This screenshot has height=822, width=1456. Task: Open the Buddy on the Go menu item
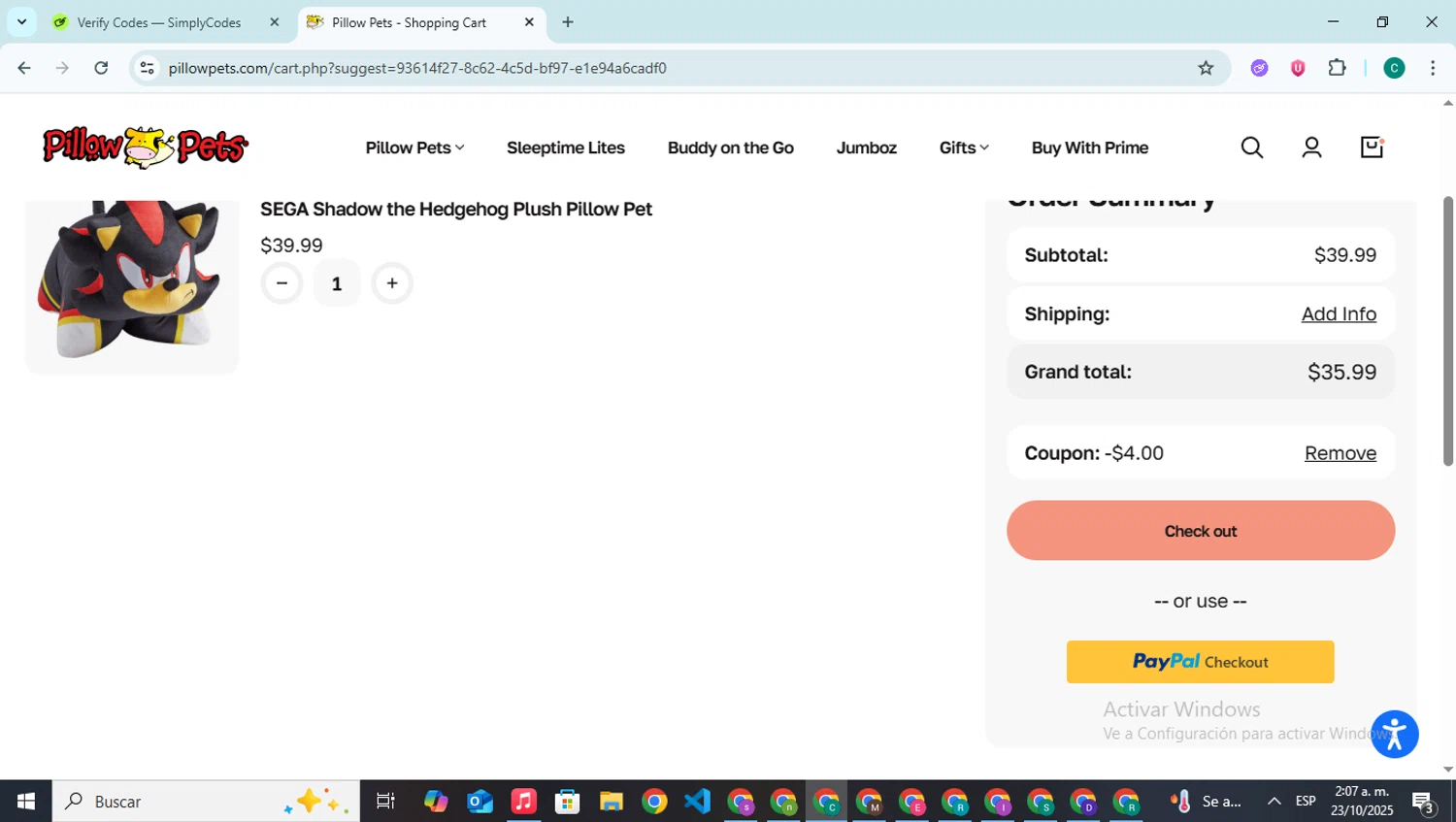731,148
